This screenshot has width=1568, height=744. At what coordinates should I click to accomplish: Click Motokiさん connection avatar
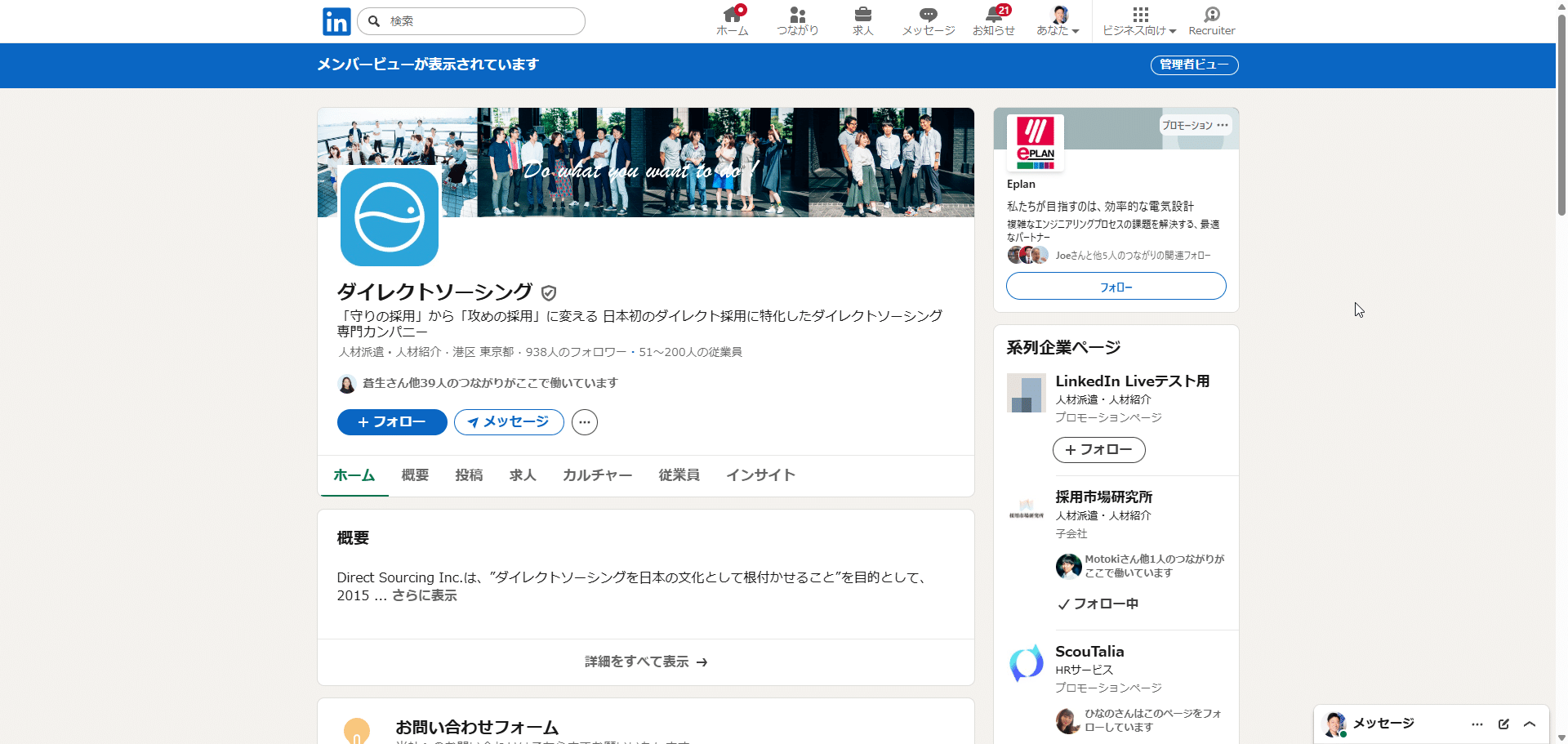1068,566
